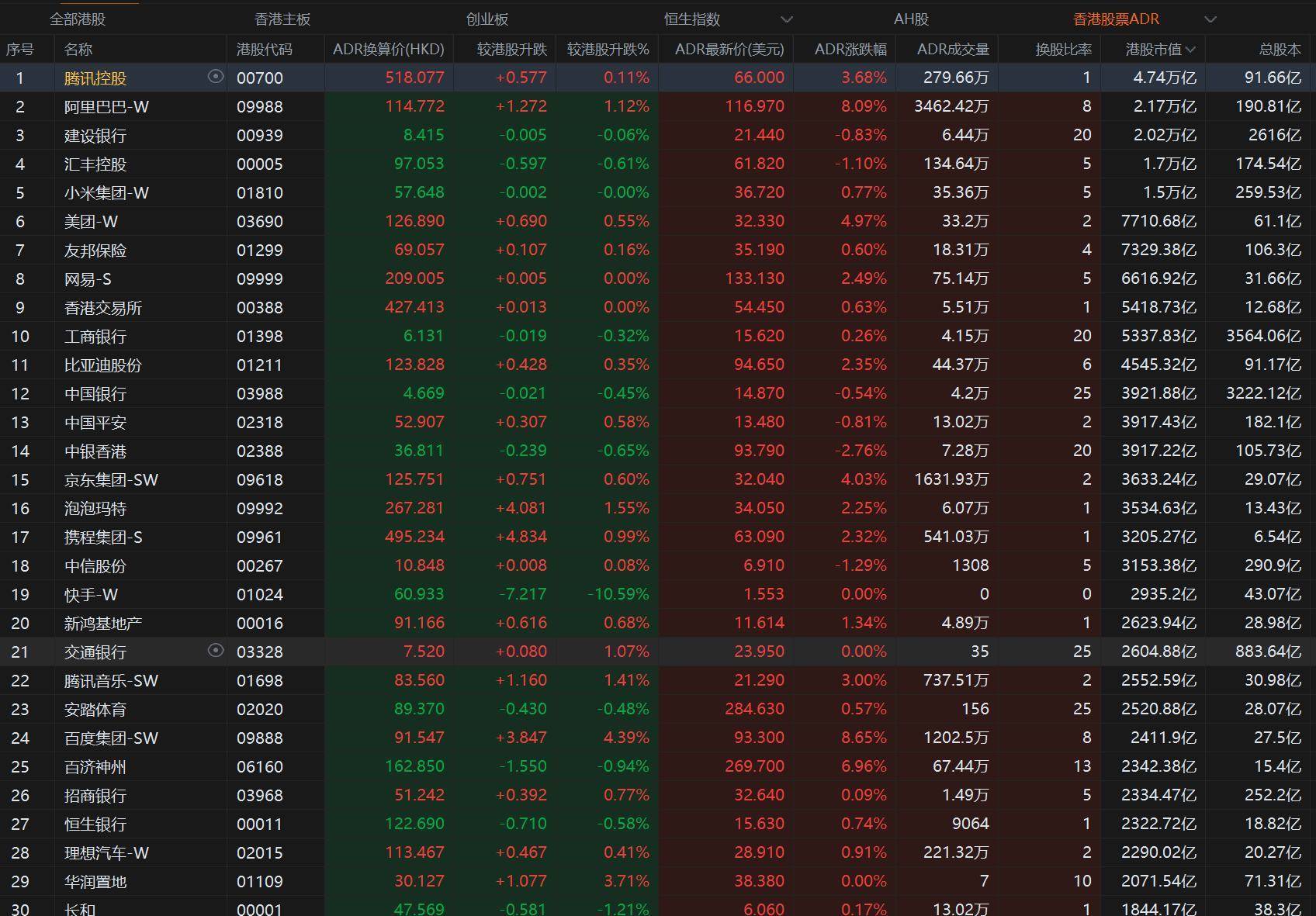Select the 比亚迪股份 stock row name

click(102, 365)
